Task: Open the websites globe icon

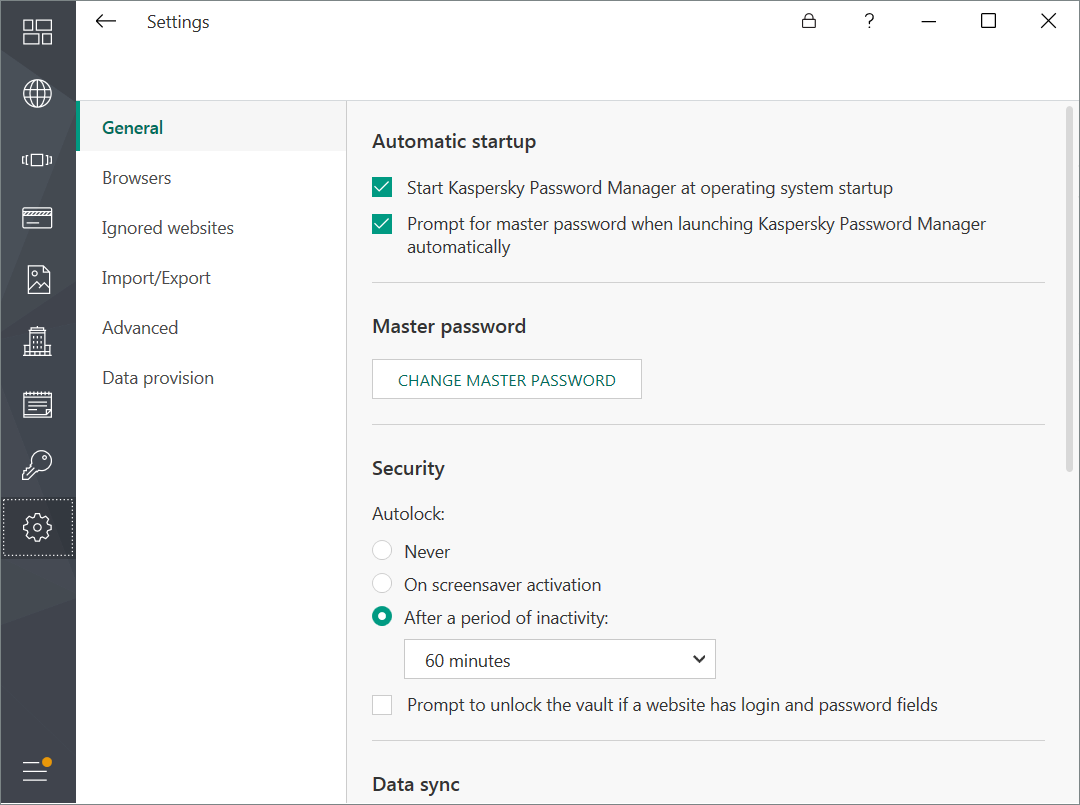Action: (x=37, y=94)
